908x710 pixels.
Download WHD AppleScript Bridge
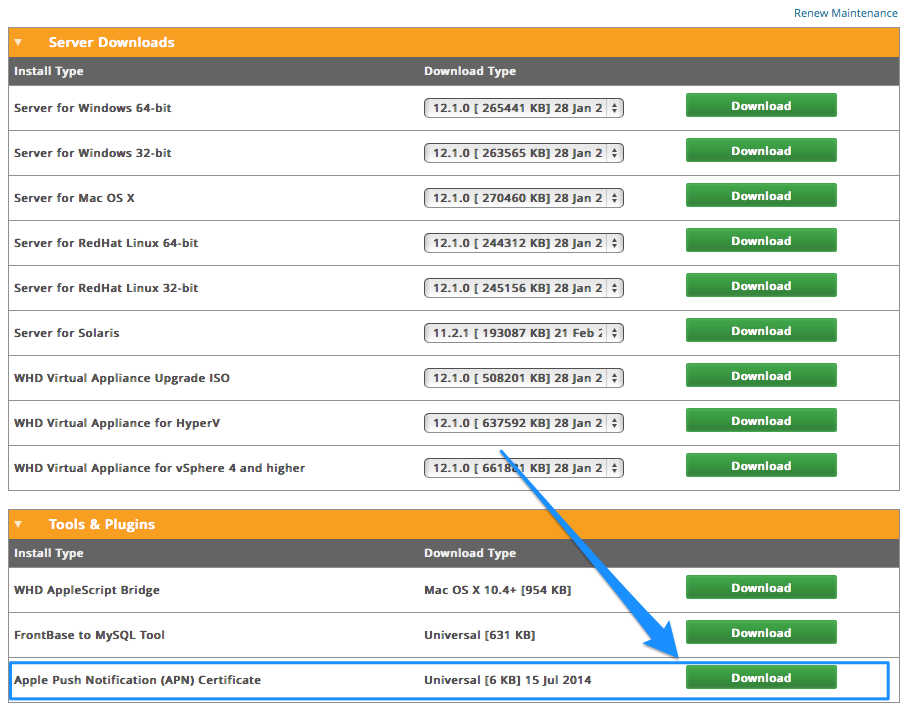pyautogui.click(x=761, y=588)
